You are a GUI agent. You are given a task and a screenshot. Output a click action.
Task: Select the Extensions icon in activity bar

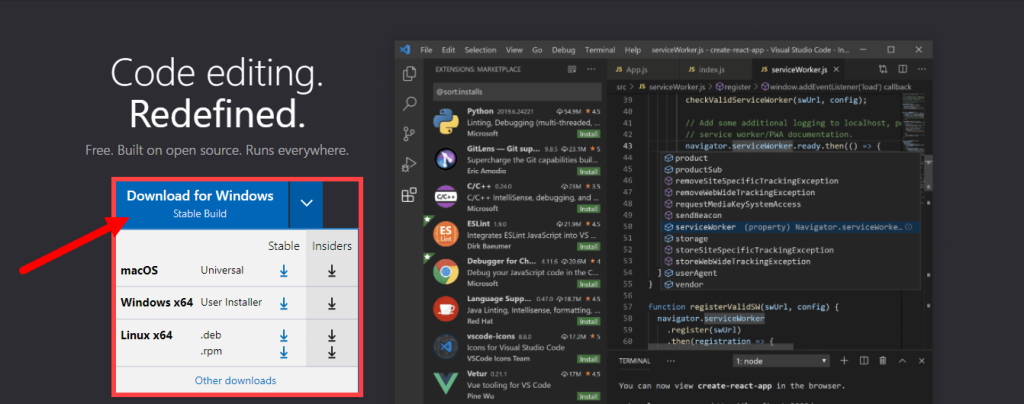coord(409,194)
